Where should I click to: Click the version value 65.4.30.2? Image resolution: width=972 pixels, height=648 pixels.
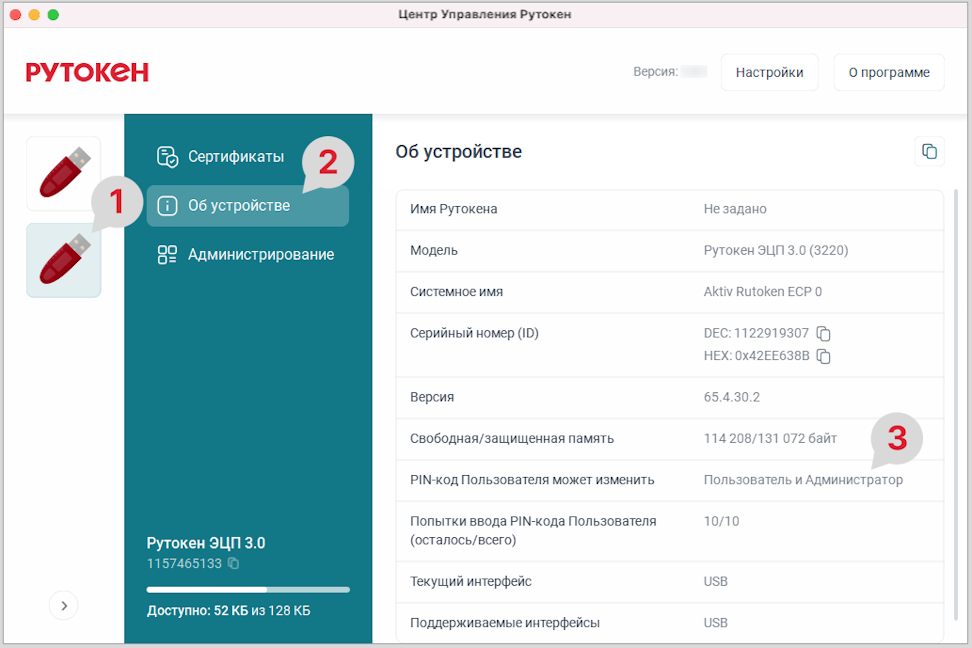[732, 397]
